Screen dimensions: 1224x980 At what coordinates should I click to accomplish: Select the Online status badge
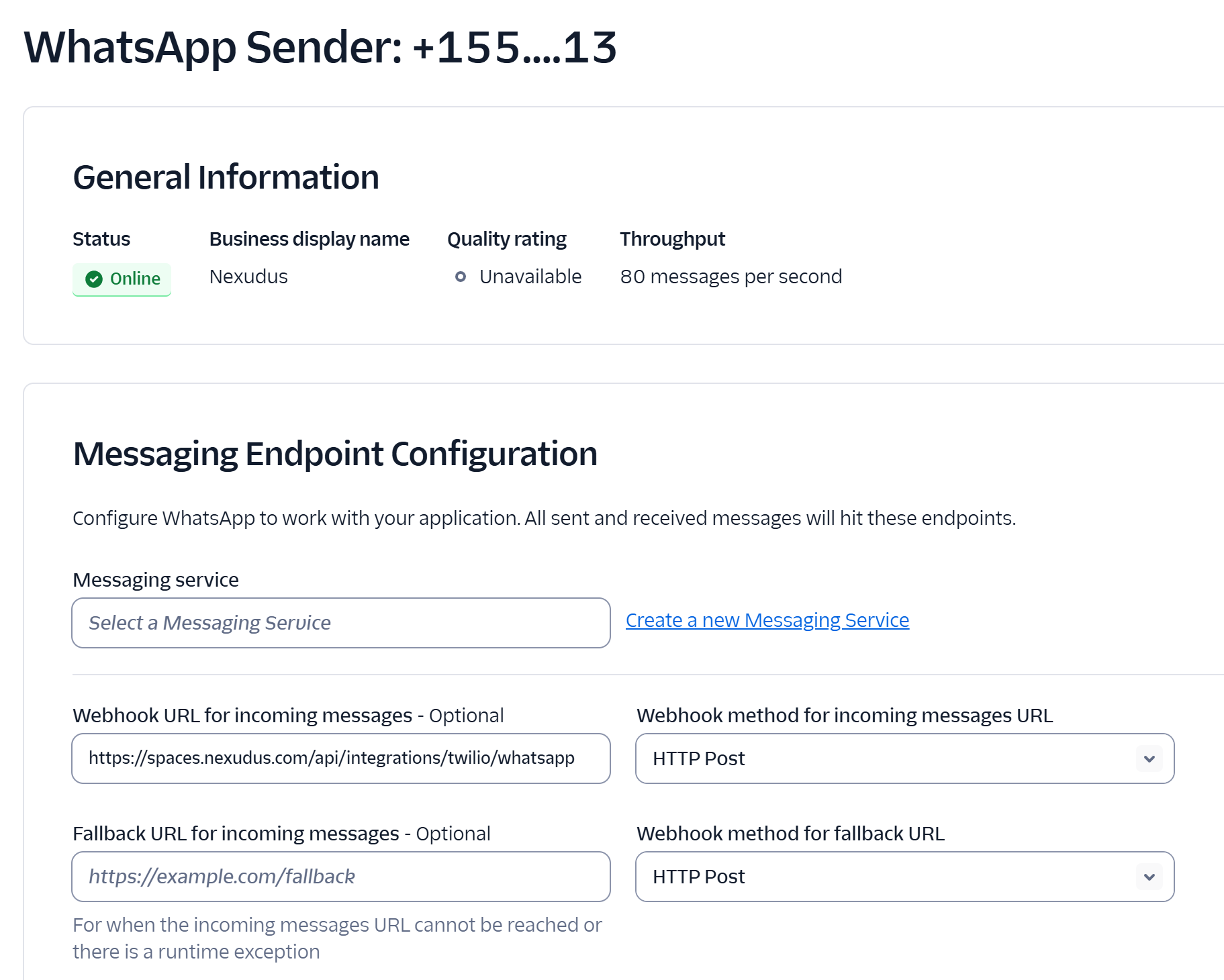point(122,279)
